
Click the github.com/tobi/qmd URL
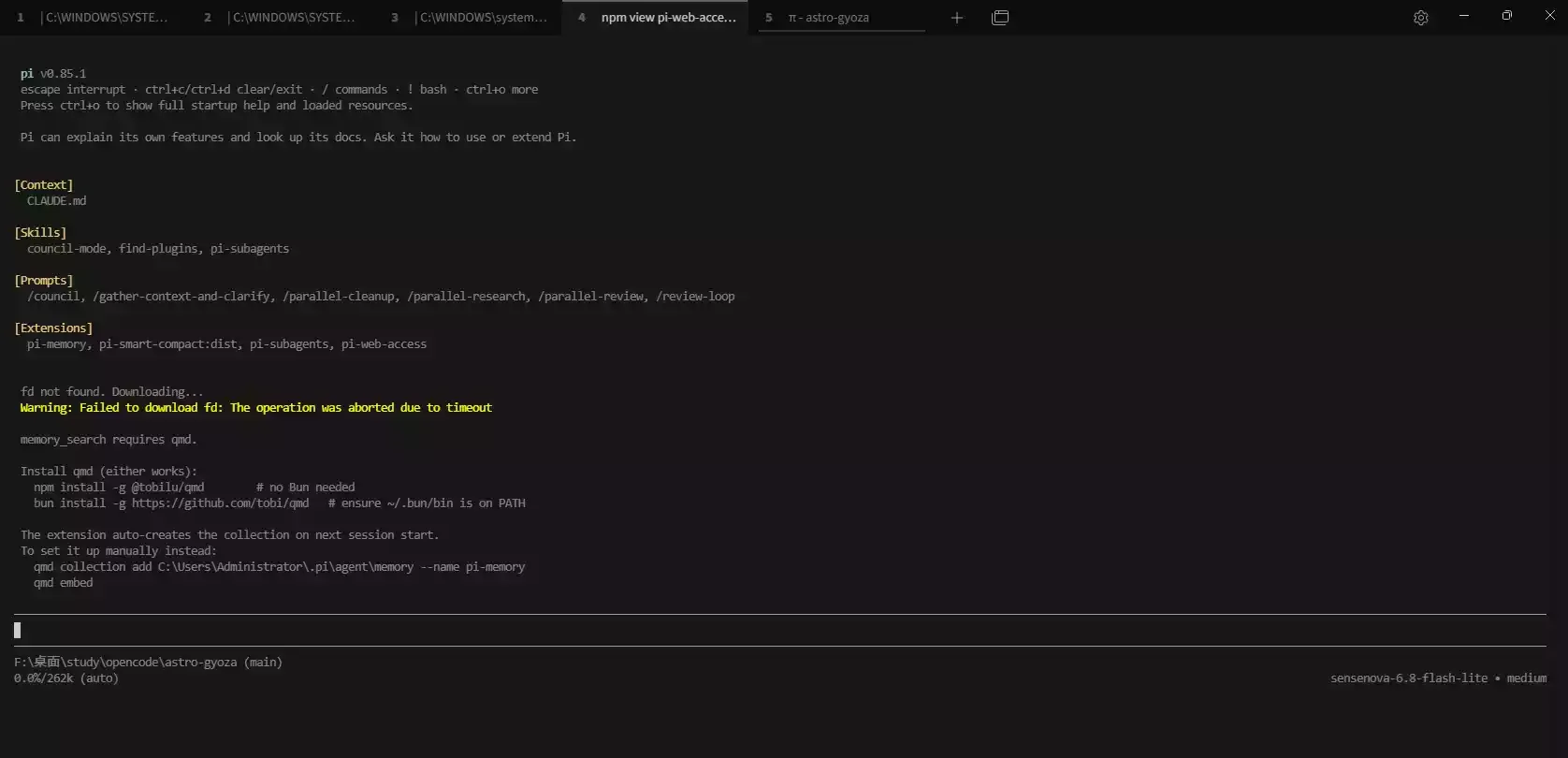pos(220,503)
